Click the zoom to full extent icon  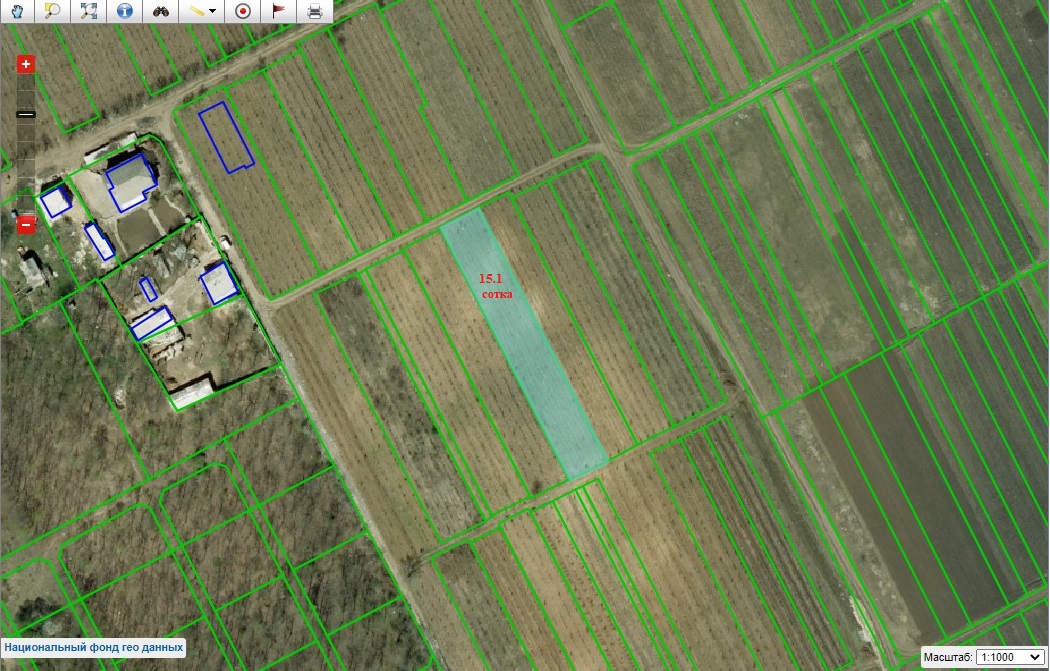tap(89, 12)
